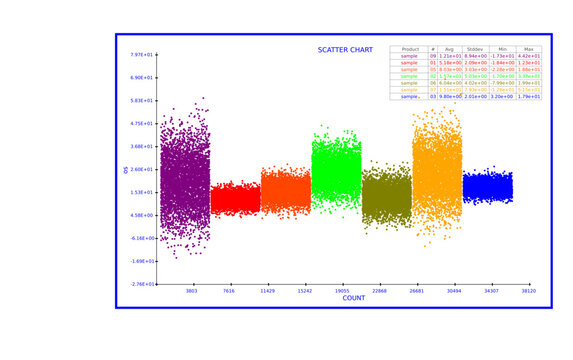Click Avg value 6.04e+00
This screenshot has width=573, height=360.
click(450, 83)
